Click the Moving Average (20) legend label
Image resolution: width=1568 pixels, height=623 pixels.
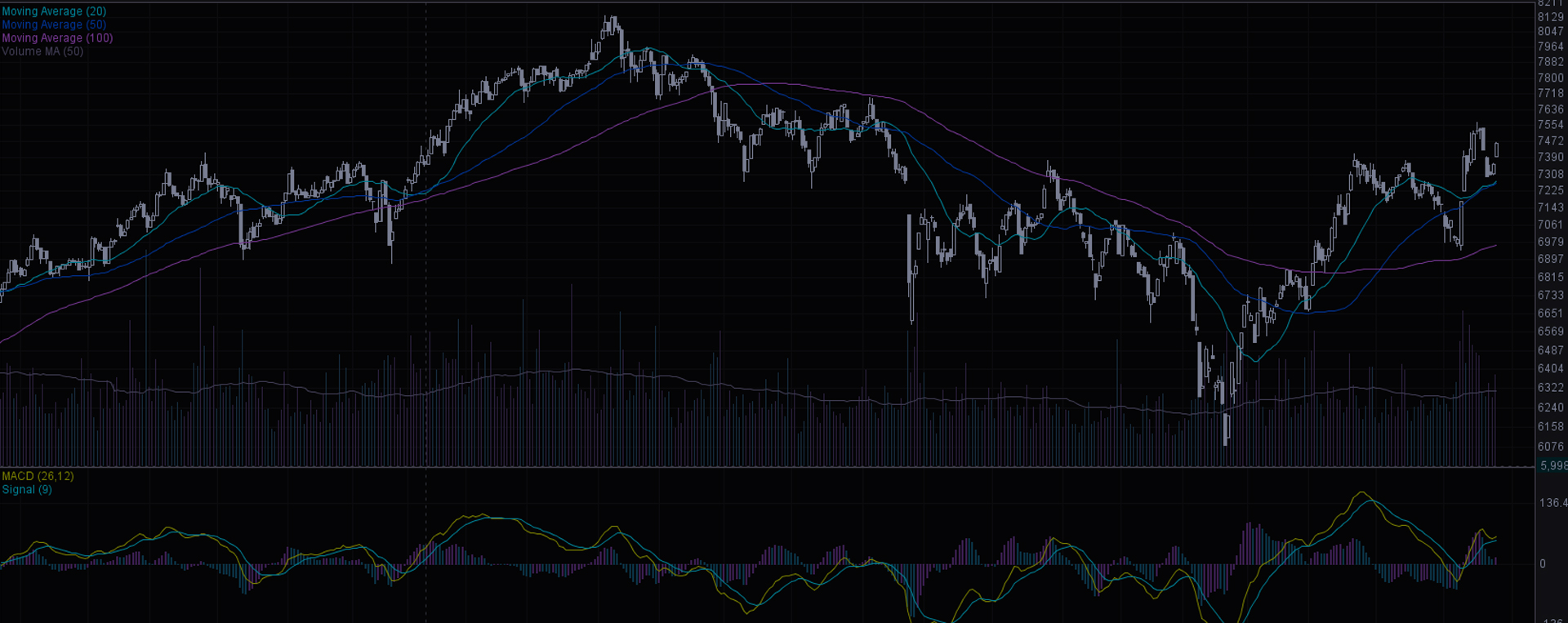point(54,11)
